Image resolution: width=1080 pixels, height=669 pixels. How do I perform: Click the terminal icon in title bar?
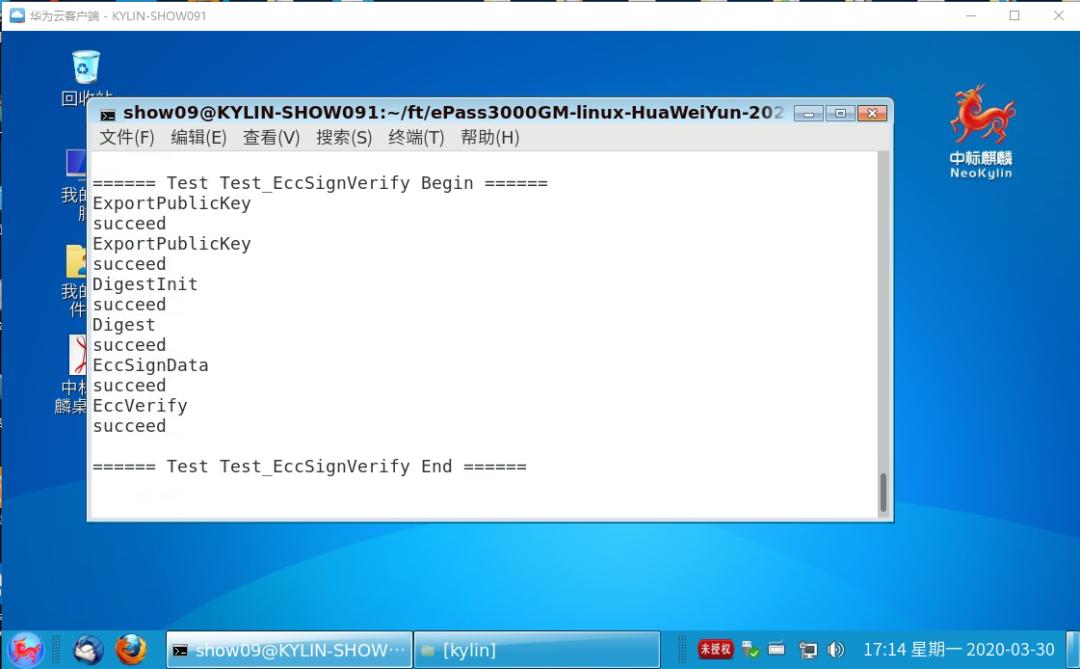pos(107,114)
